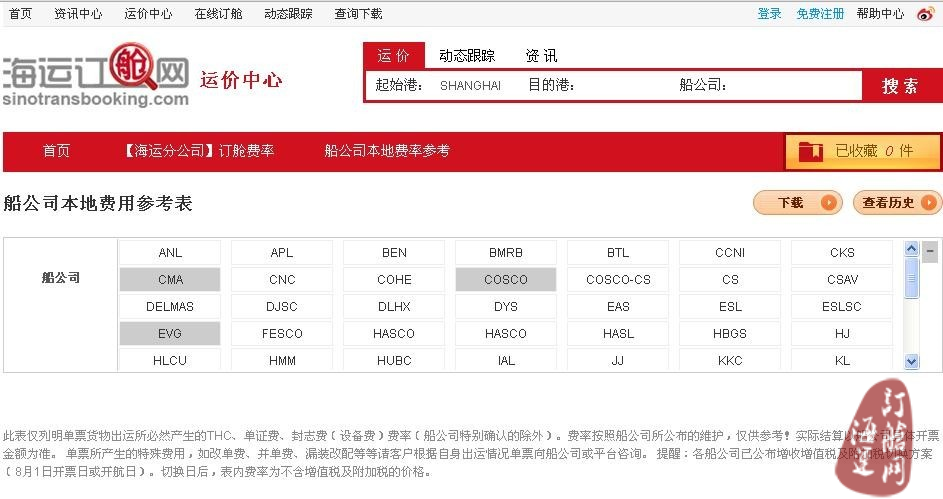Viewport: 943px width, 499px height.
Task: Select carrier CSAV
Action: (x=842, y=280)
